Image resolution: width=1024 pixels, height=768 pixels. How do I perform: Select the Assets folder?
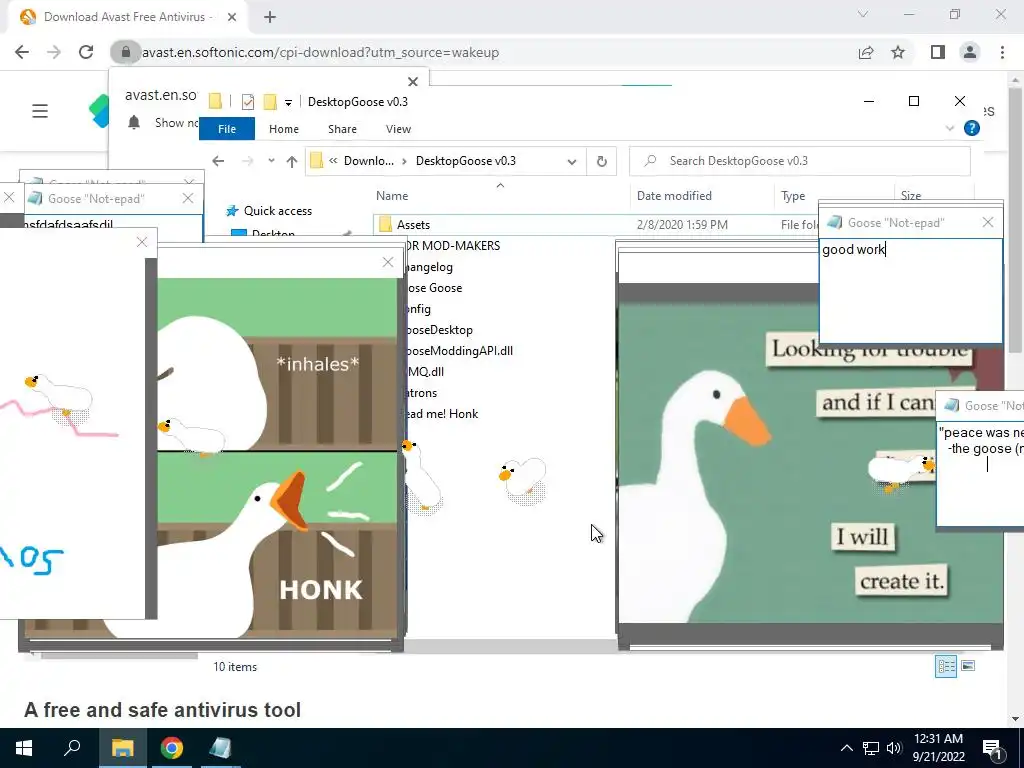[413, 225]
